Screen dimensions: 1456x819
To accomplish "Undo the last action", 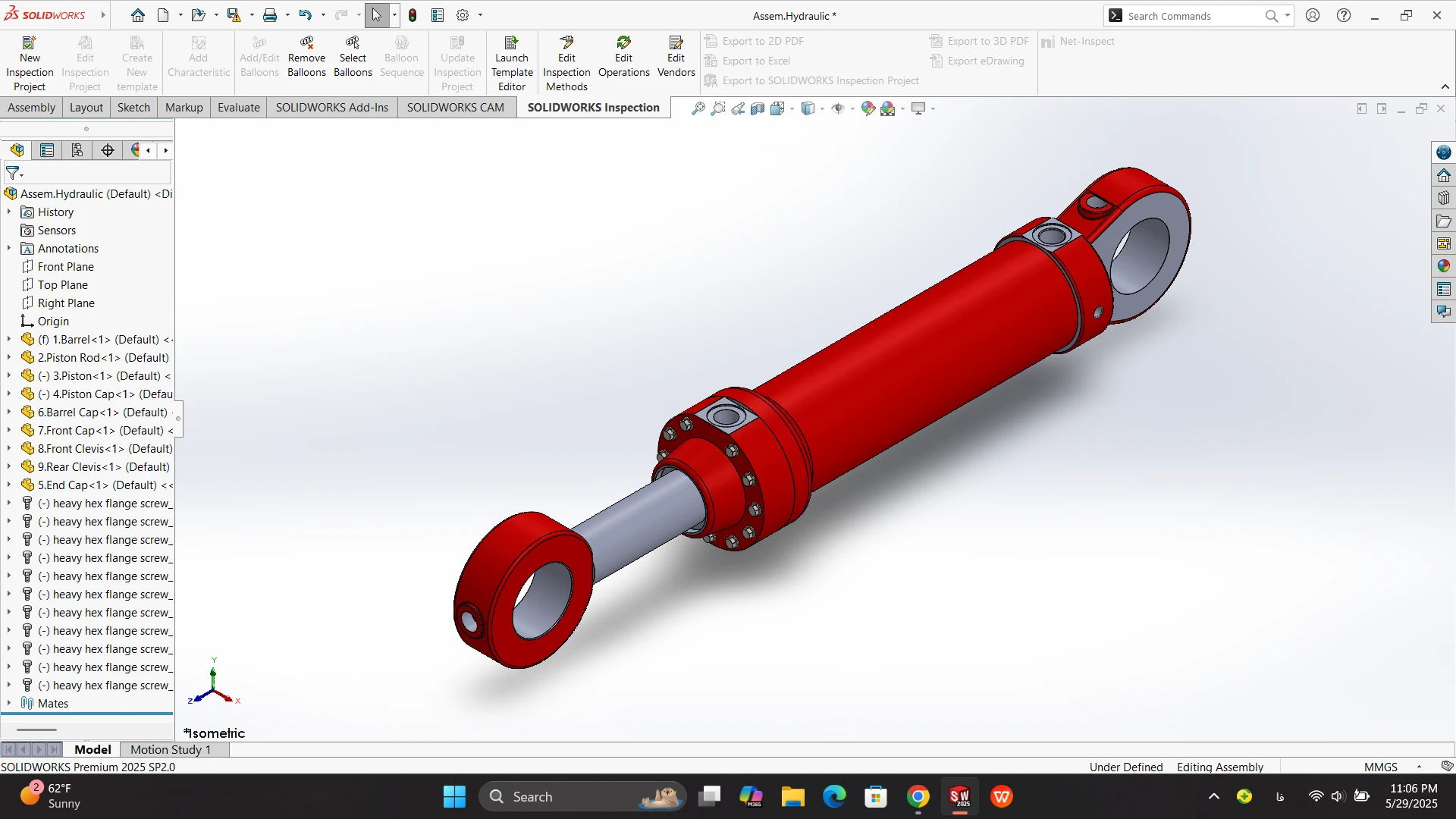I will (305, 15).
